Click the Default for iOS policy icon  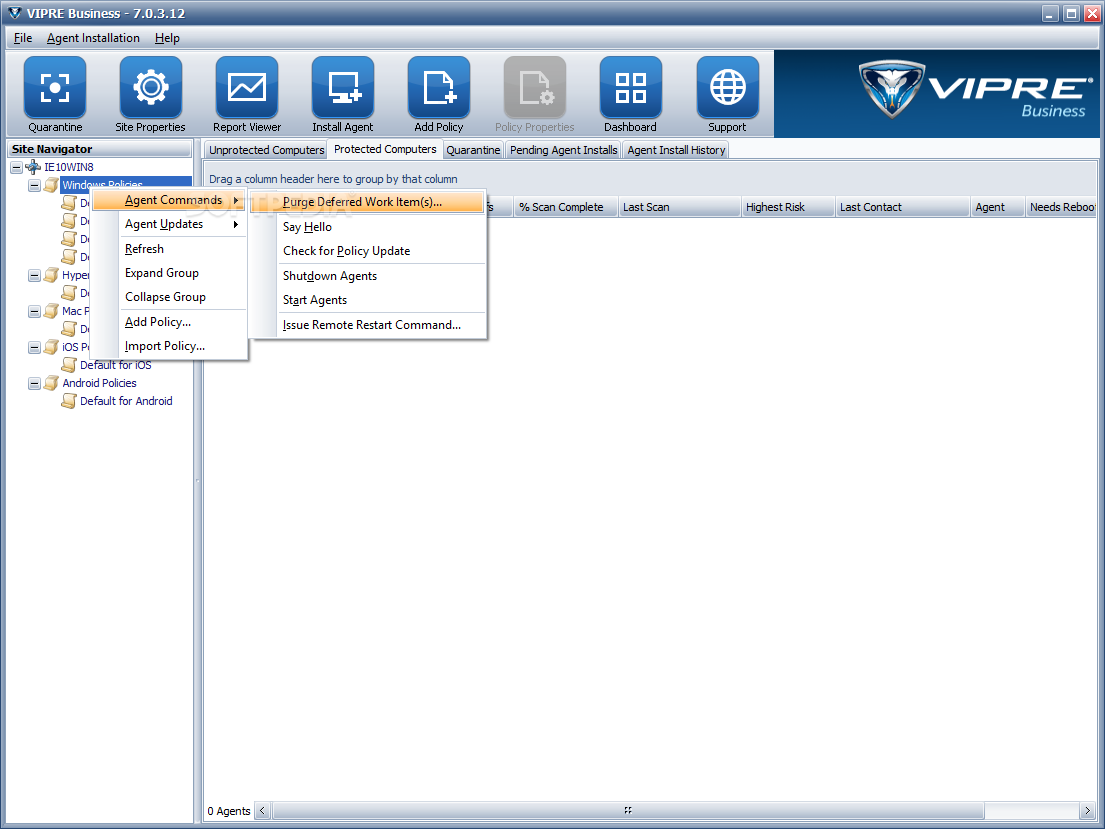(69, 364)
